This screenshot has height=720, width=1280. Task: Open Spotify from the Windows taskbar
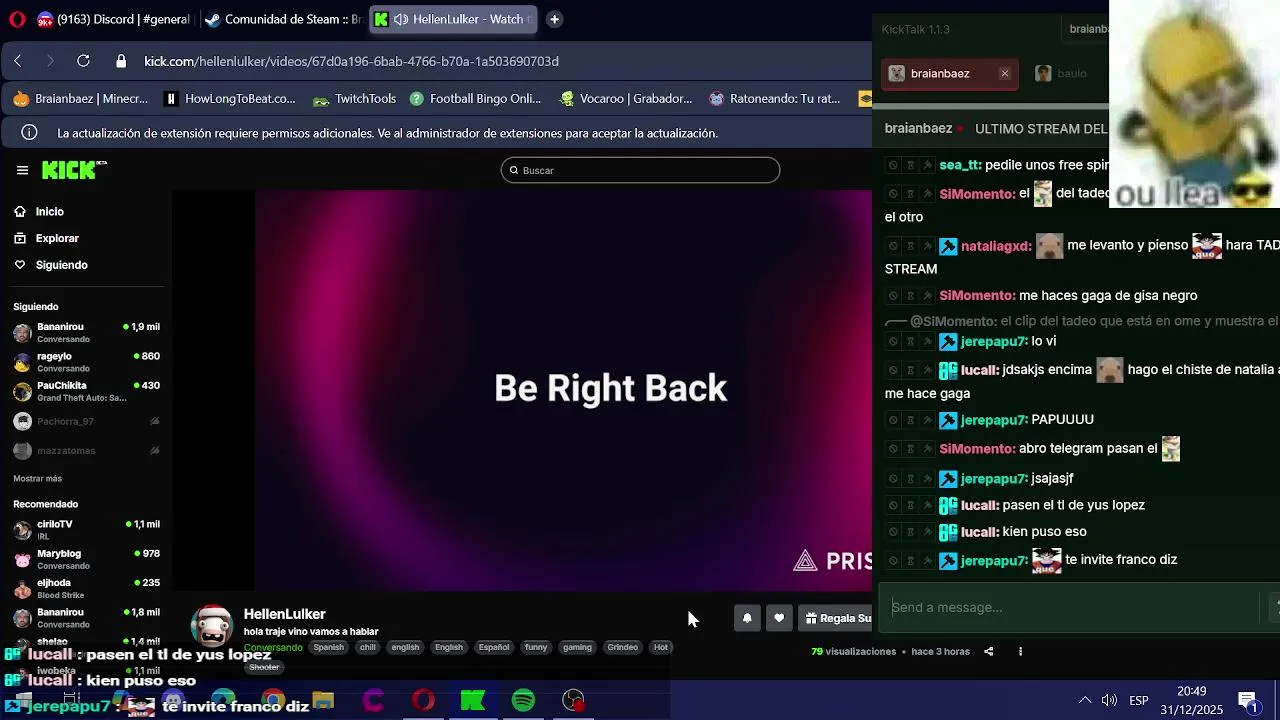click(523, 701)
